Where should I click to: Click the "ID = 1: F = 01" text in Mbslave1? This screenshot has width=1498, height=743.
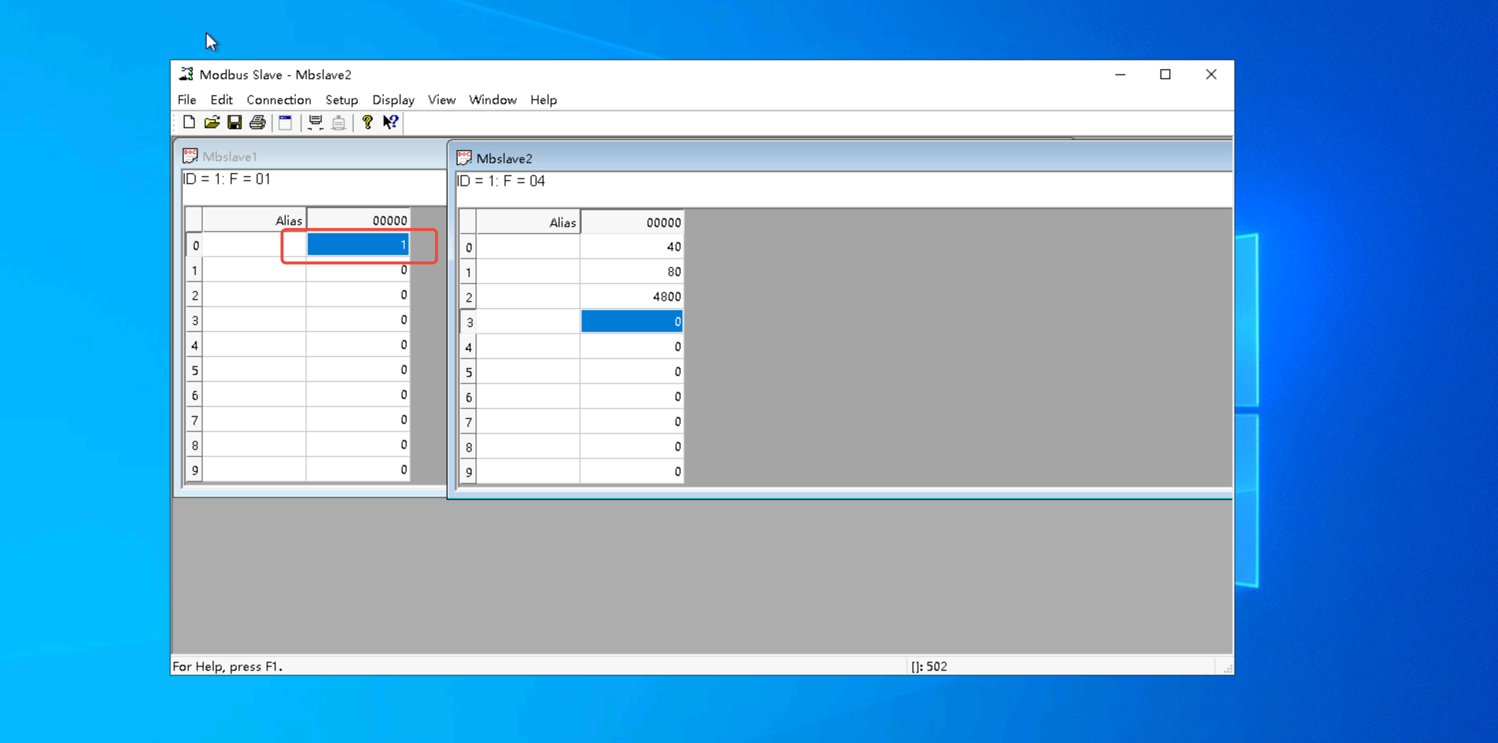[x=227, y=179]
